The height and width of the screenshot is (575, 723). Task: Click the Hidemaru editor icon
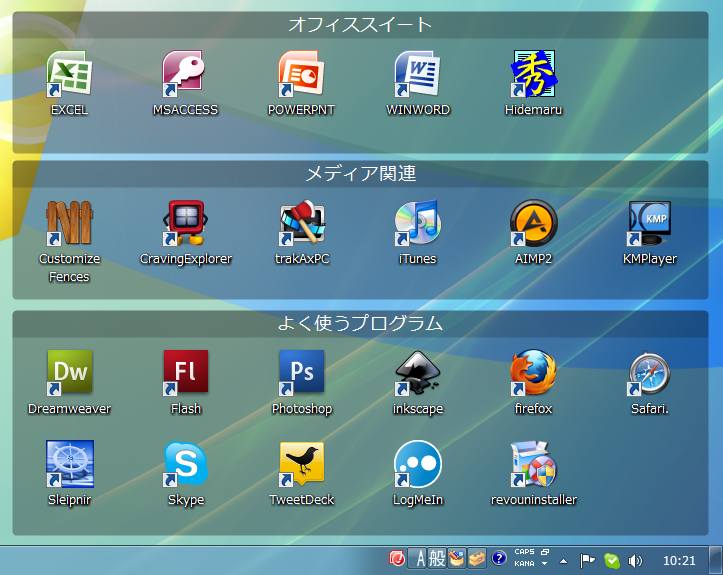tap(533, 74)
